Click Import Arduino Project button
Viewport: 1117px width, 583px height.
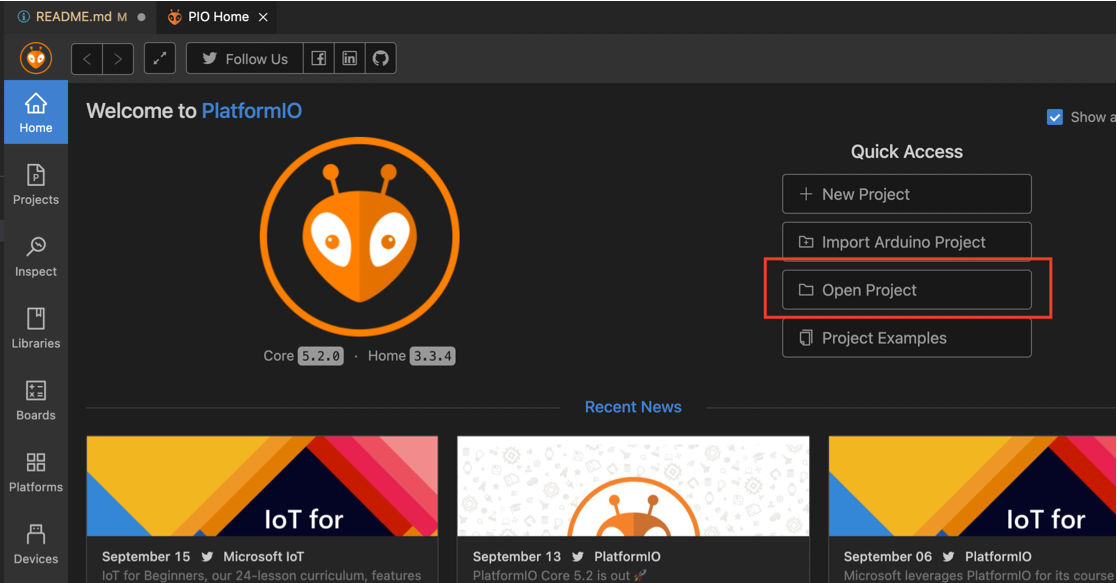pyautogui.click(x=907, y=242)
